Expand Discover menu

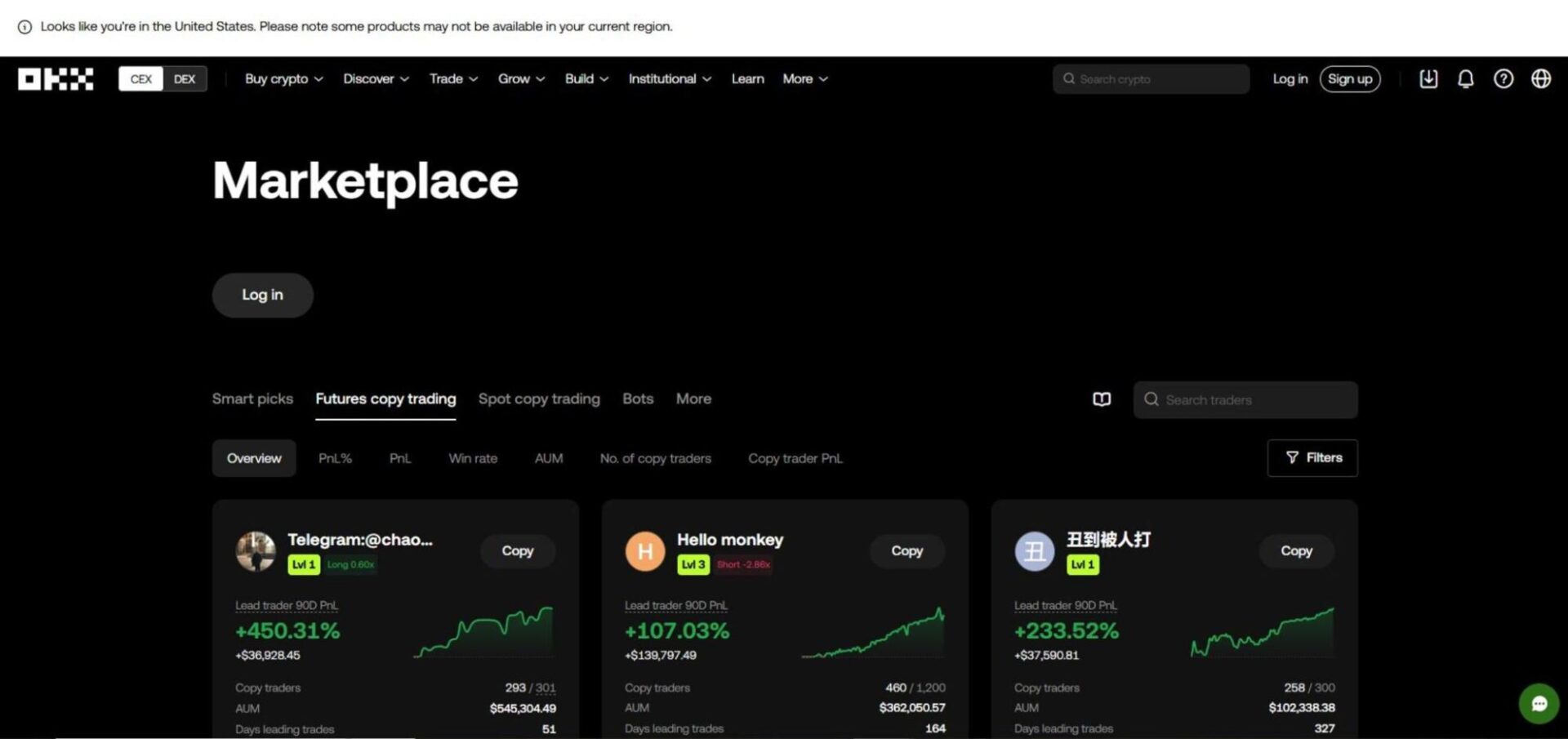pyautogui.click(x=376, y=79)
